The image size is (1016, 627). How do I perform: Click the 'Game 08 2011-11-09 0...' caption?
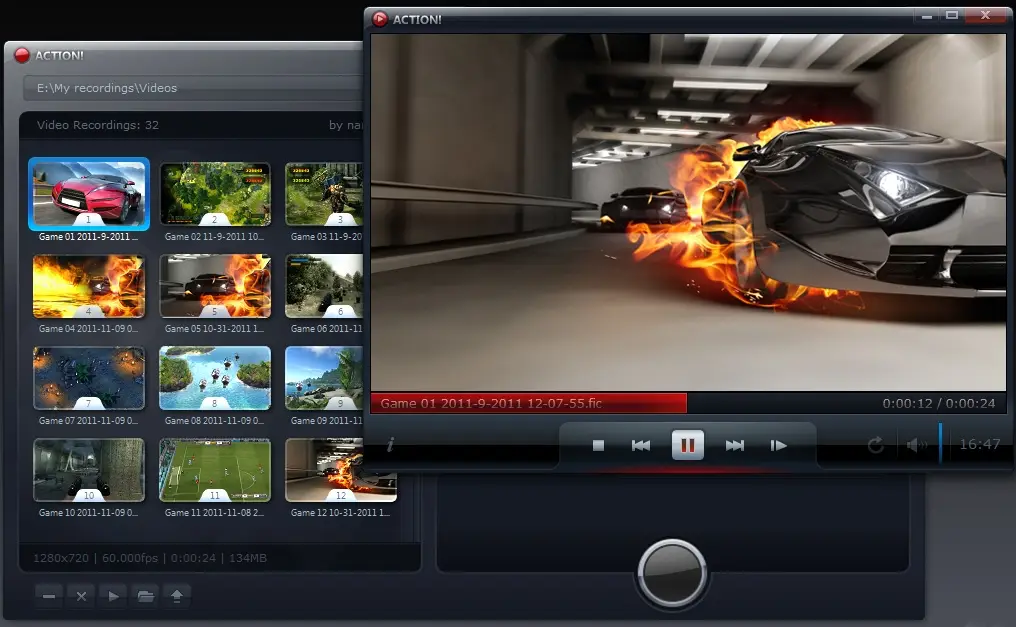point(214,420)
